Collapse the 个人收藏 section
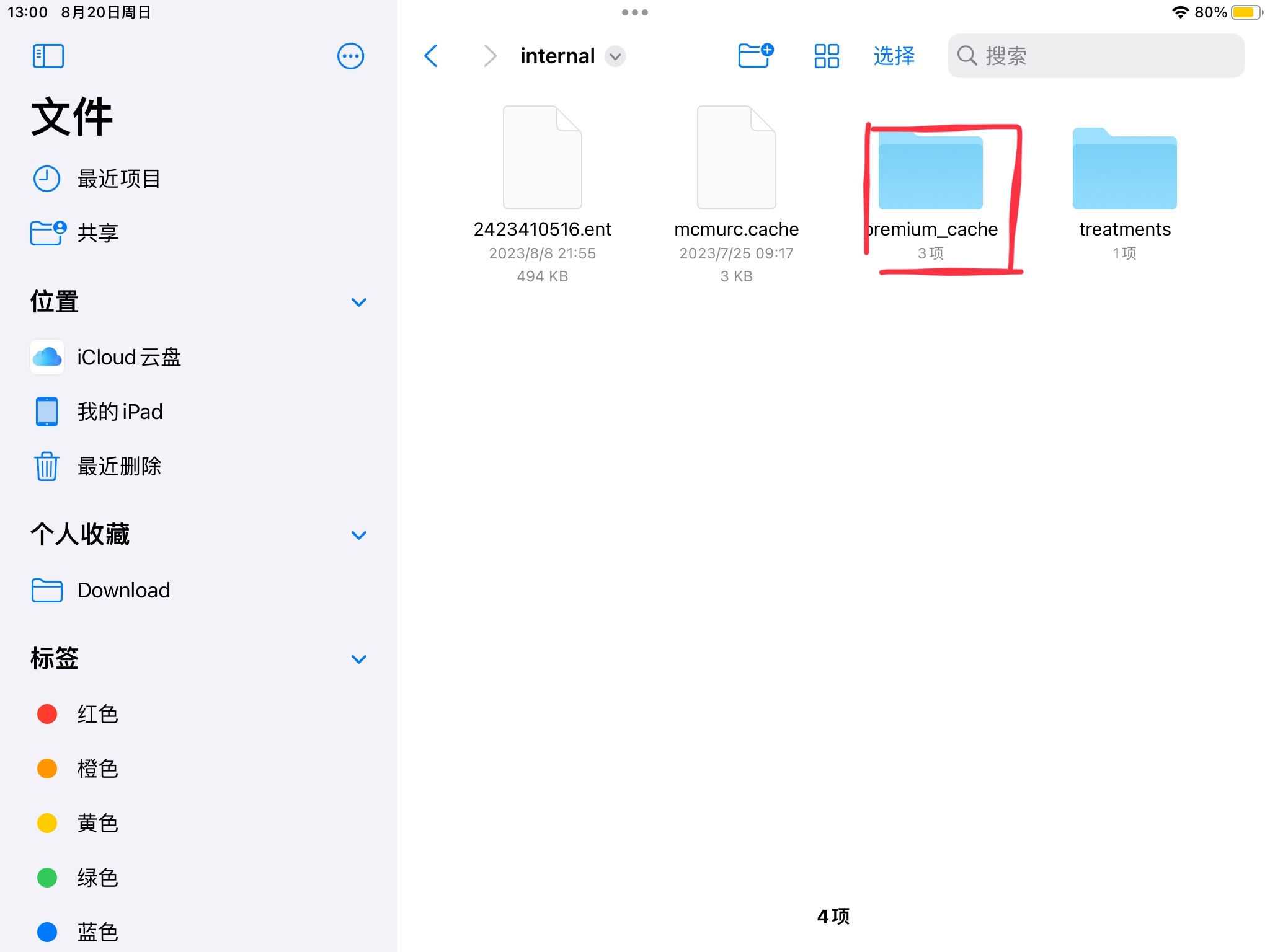This screenshot has width=1270, height=952. 359,535
